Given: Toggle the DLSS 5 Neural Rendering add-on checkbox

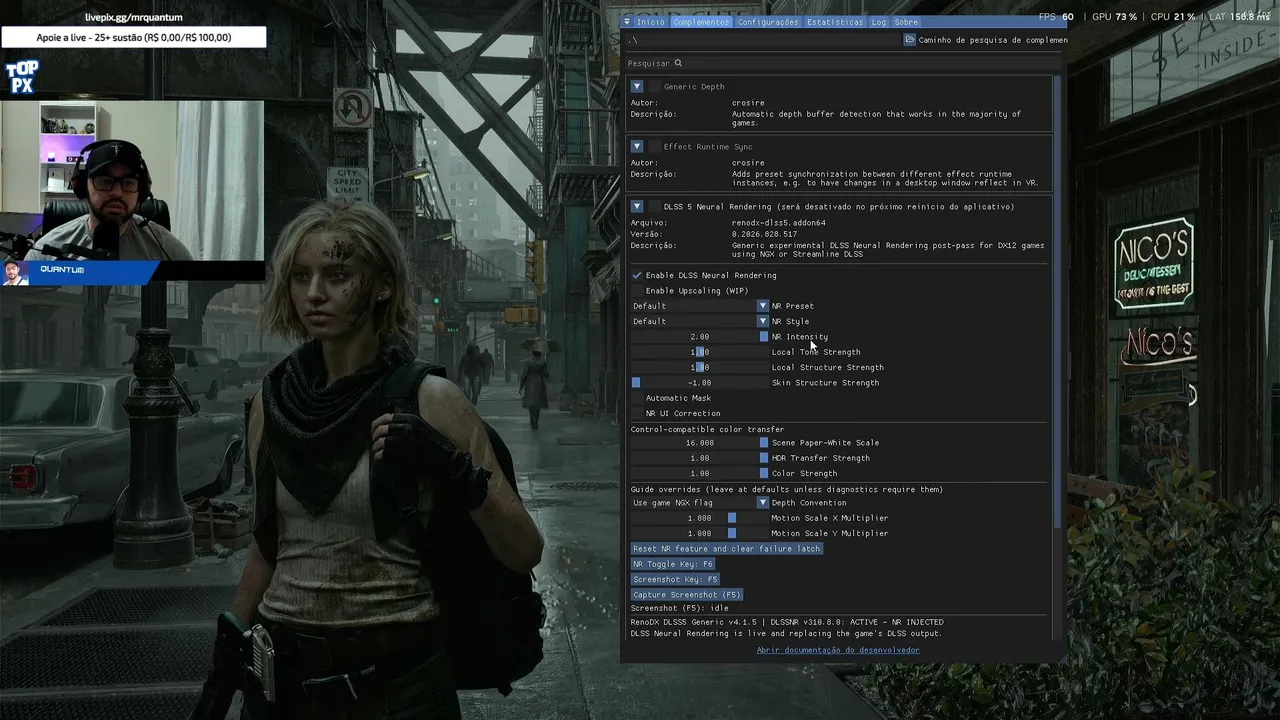Looking at the screenshot, I should tap(654, 207).
